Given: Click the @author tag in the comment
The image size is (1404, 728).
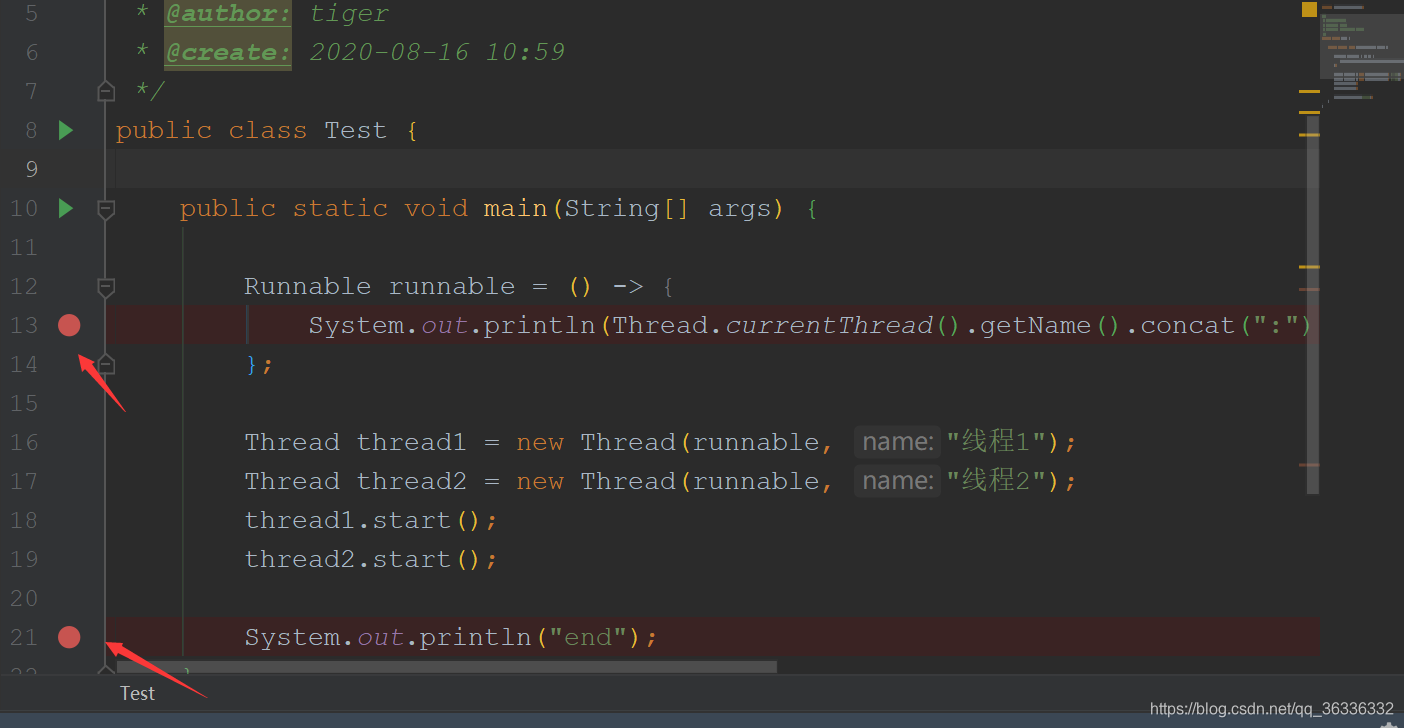Looking at the screenshot, I should click(x=228, y=14).
